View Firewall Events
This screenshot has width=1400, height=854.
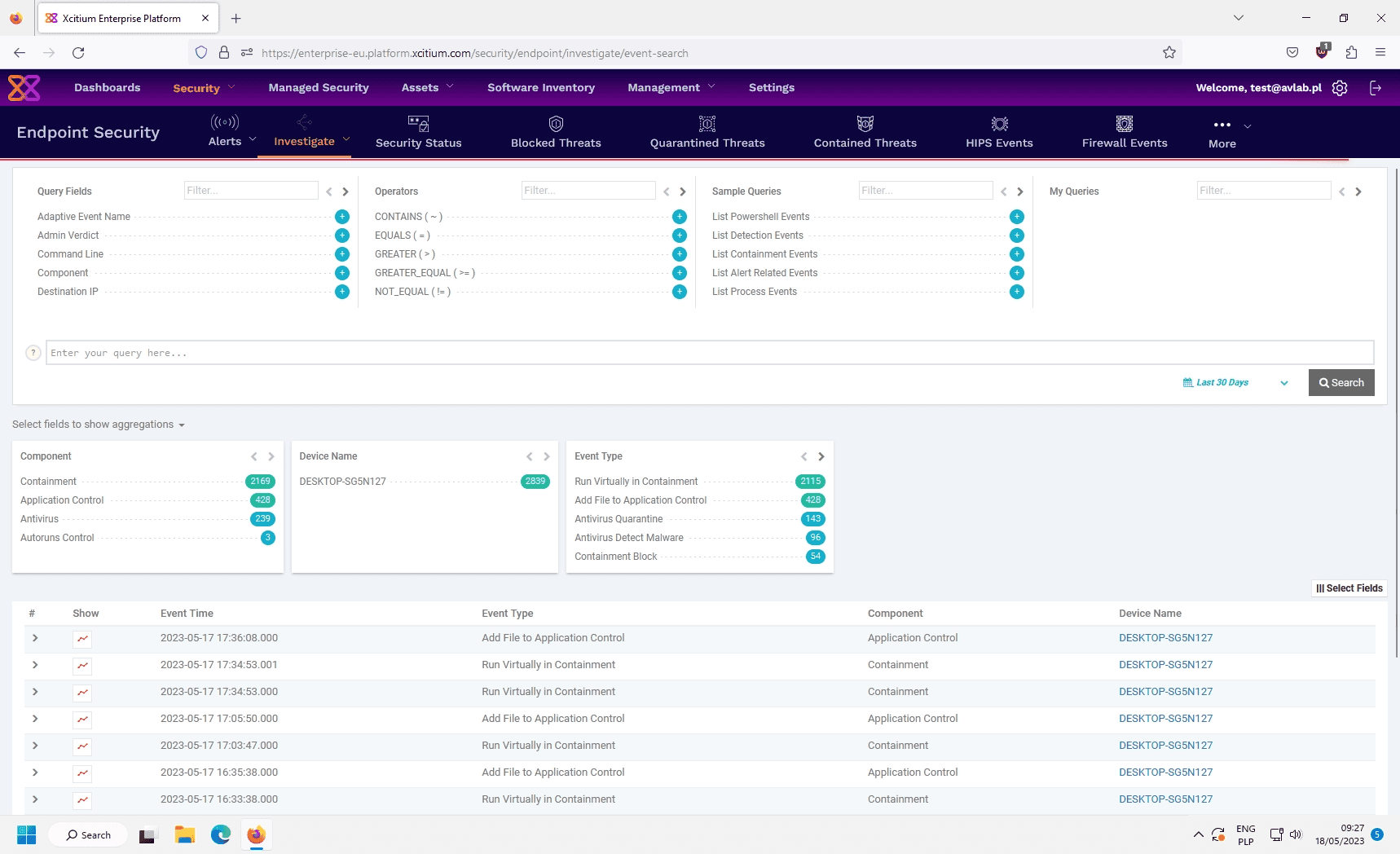(1124, 132)
